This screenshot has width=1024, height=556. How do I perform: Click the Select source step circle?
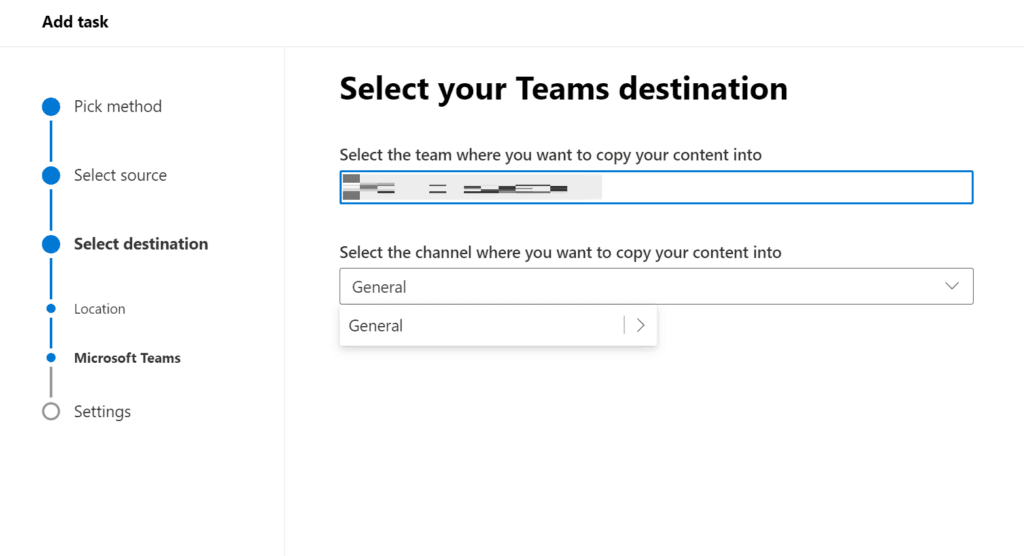click(x=51, y=176)
